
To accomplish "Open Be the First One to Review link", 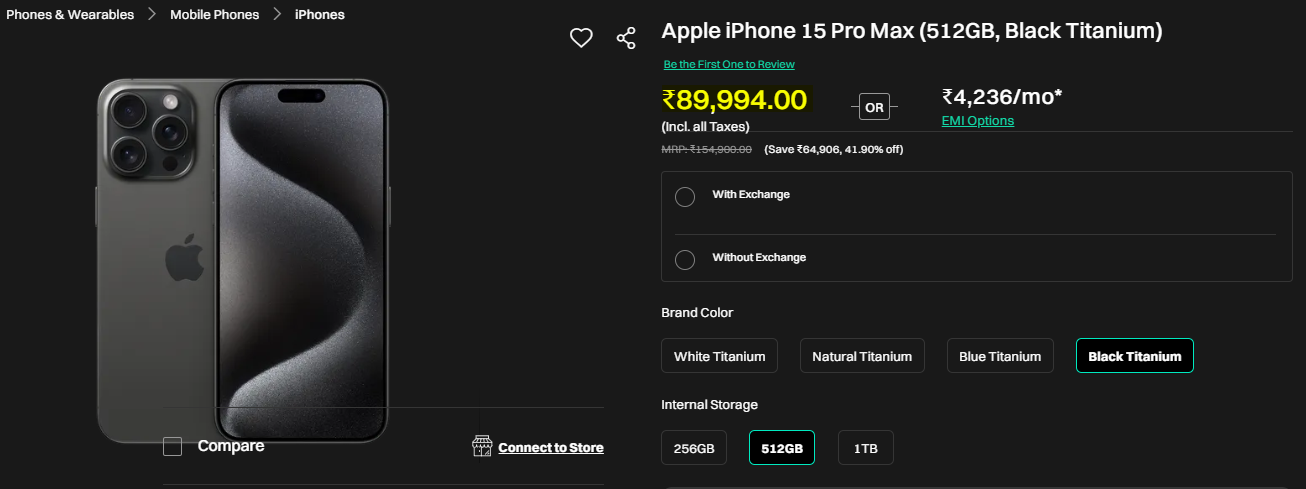I will (x=729, y=65).
